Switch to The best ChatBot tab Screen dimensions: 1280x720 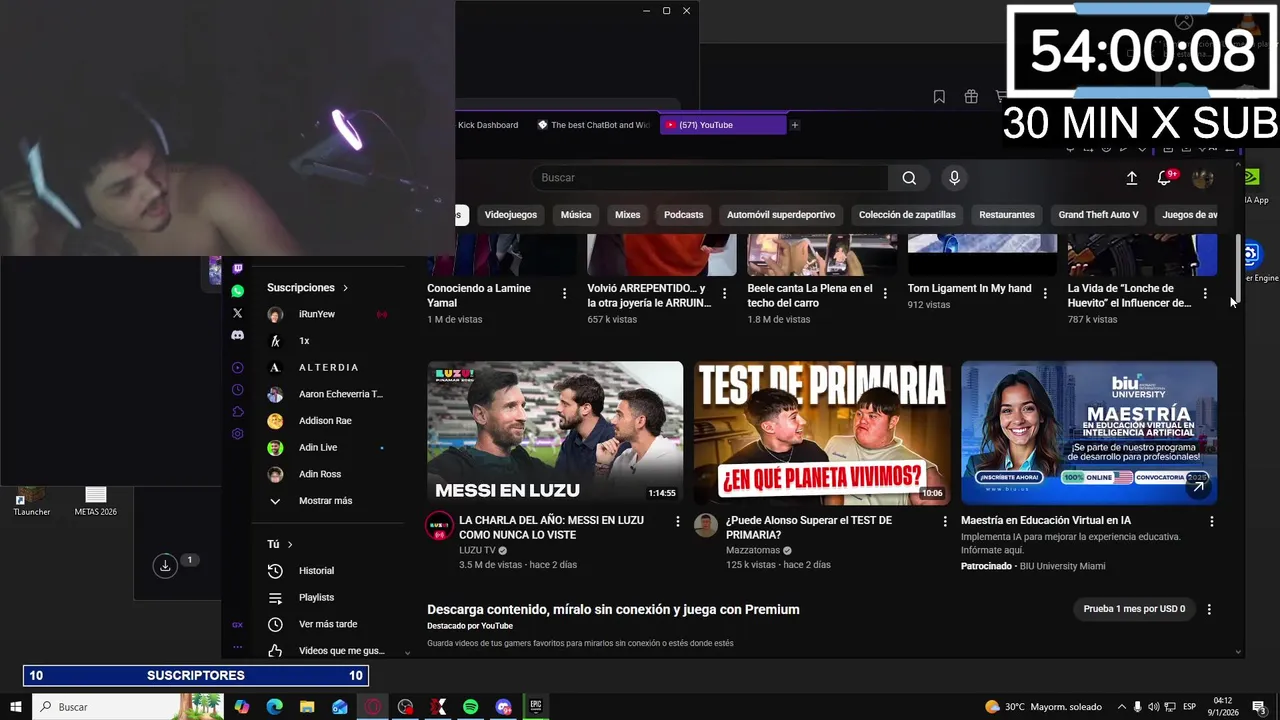point(593,125)
